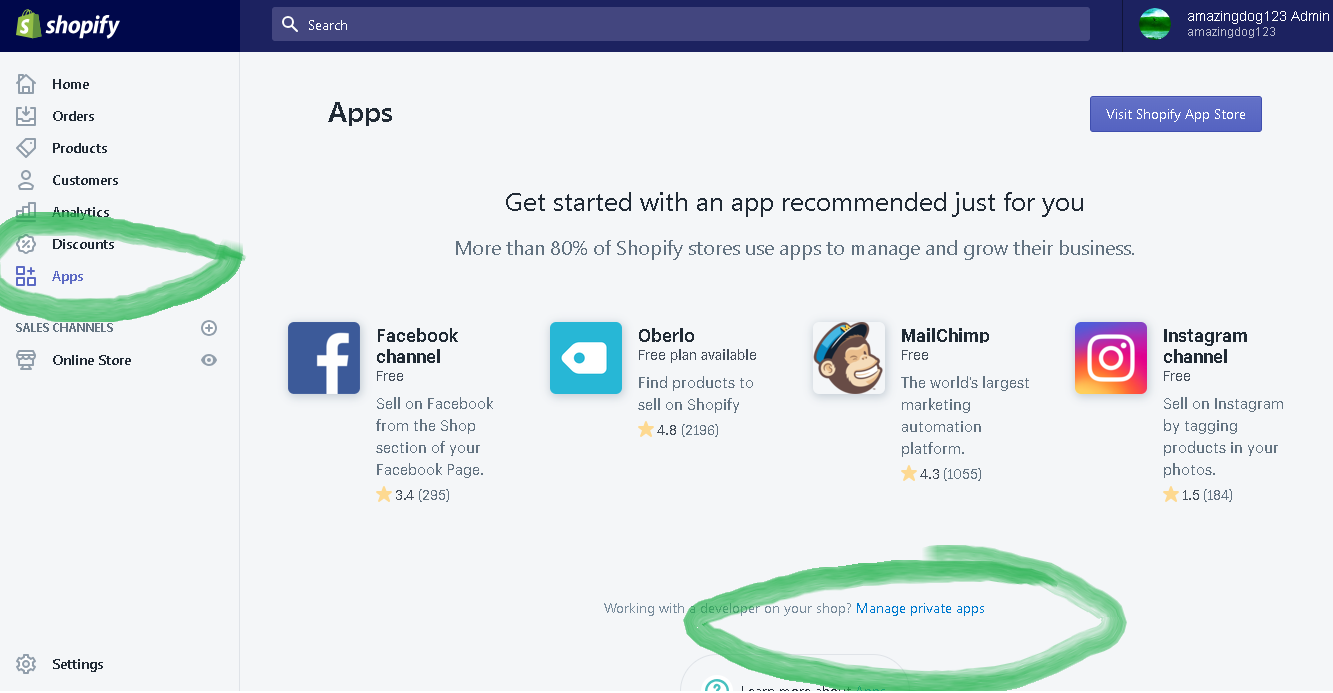The image size is (1333, 693).
Task: Click the Instagram channel app icon
Action: click(x=1111, y=358)
